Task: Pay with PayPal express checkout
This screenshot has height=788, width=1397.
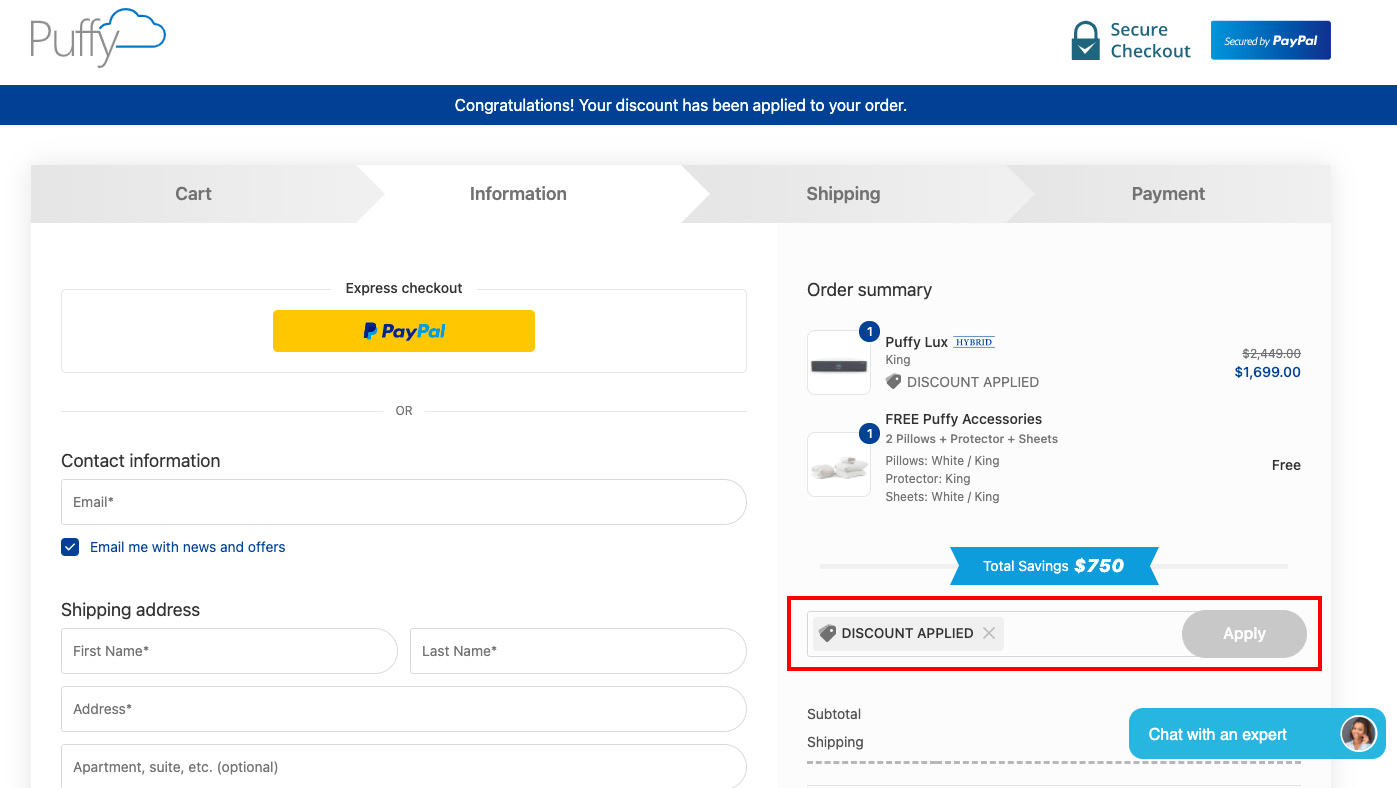Action: point(404,331)
